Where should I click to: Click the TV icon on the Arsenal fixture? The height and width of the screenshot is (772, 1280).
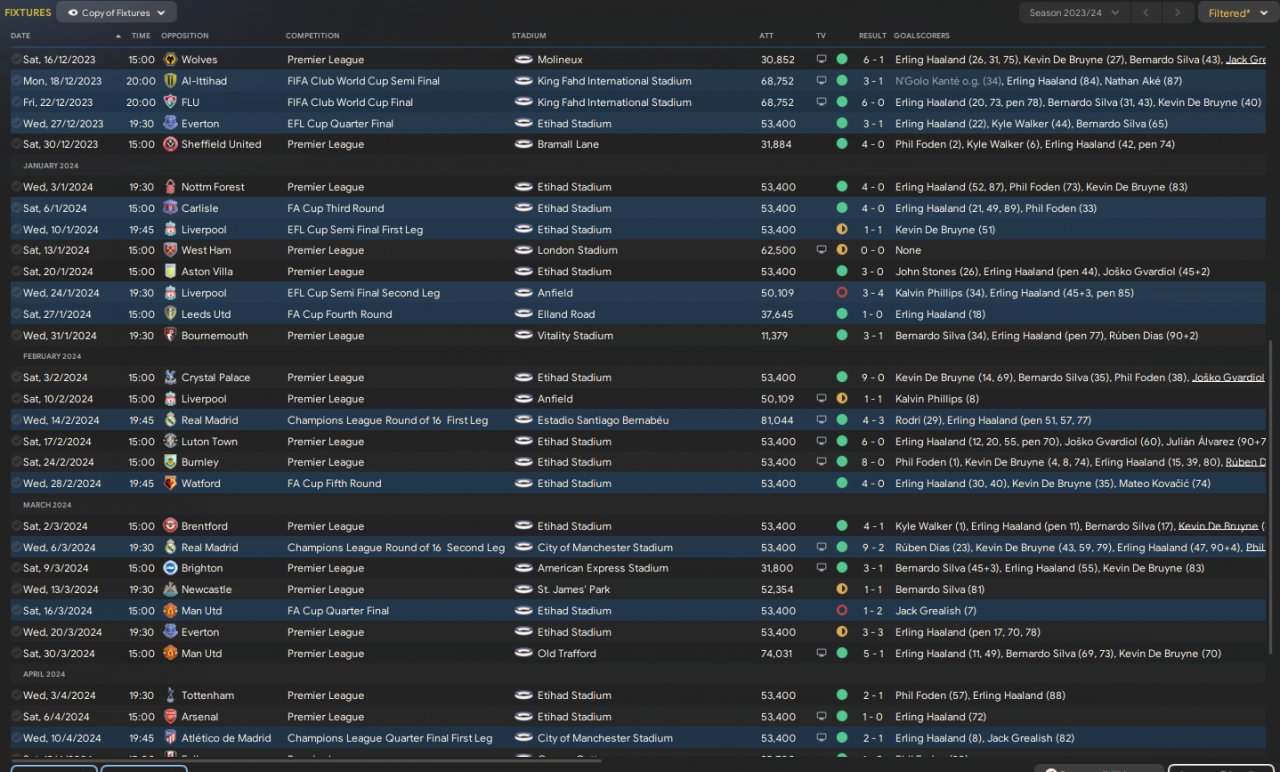pos(821,717)
